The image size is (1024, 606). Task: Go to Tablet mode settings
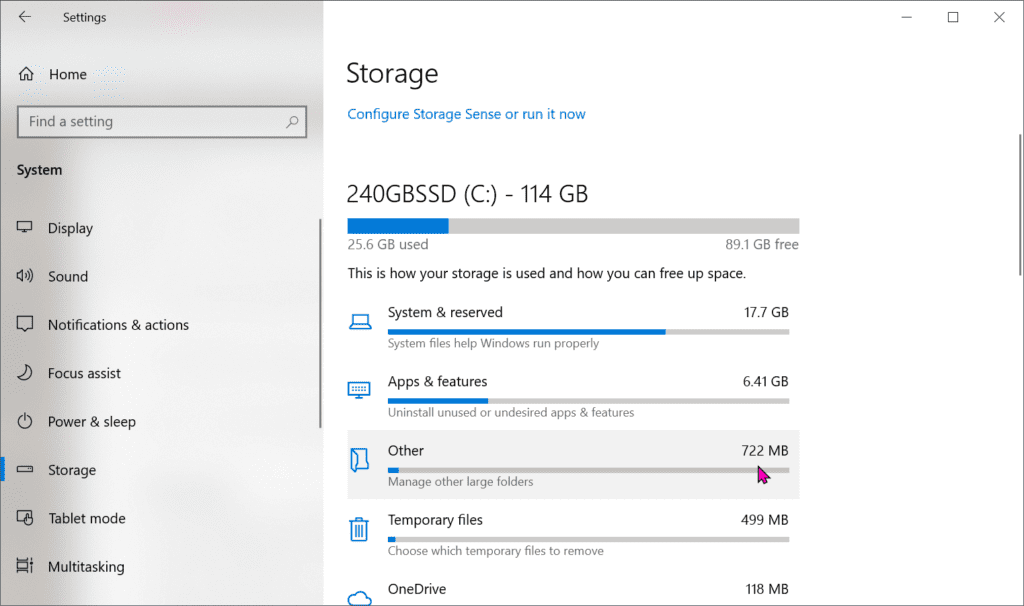pos(87,518)
